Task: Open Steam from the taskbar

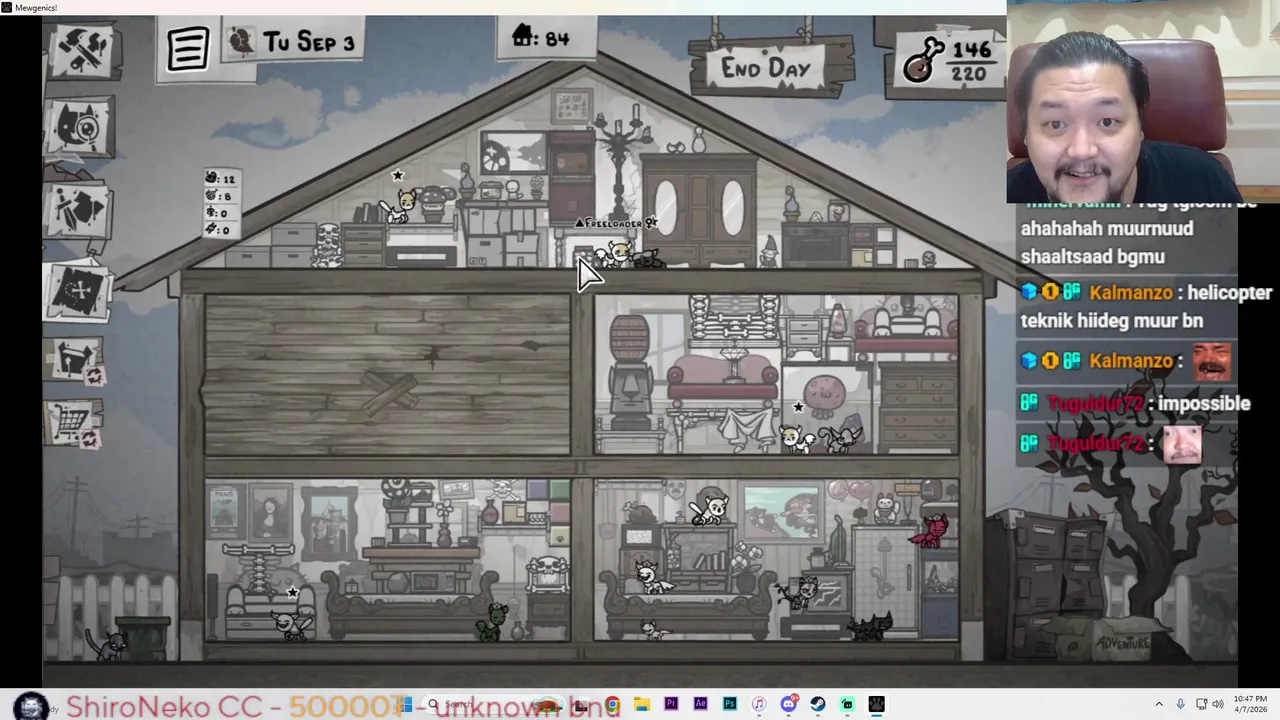Action: click(x=818, y=704)
